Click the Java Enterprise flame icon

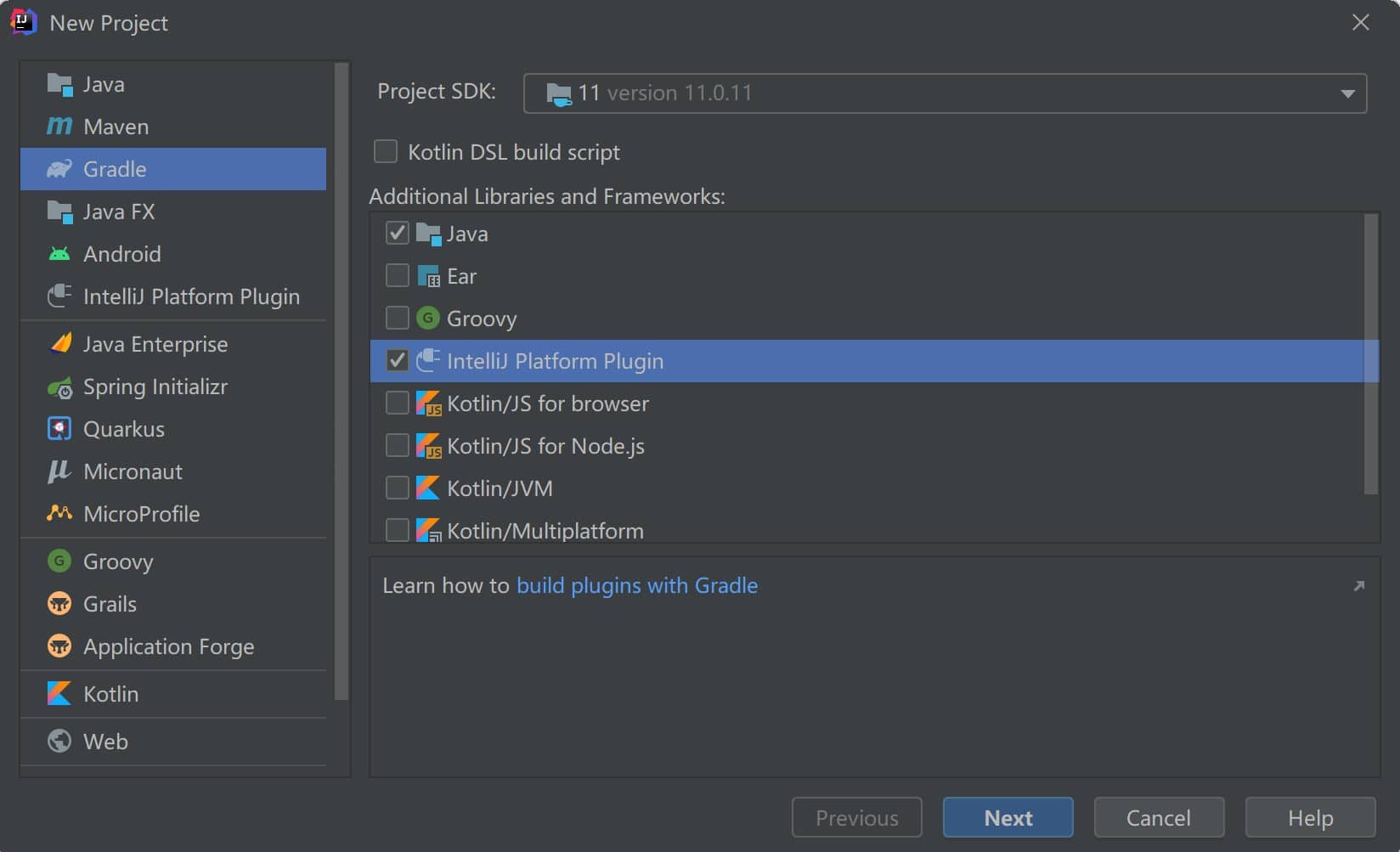pyautogui.click(x=60, y=343)
